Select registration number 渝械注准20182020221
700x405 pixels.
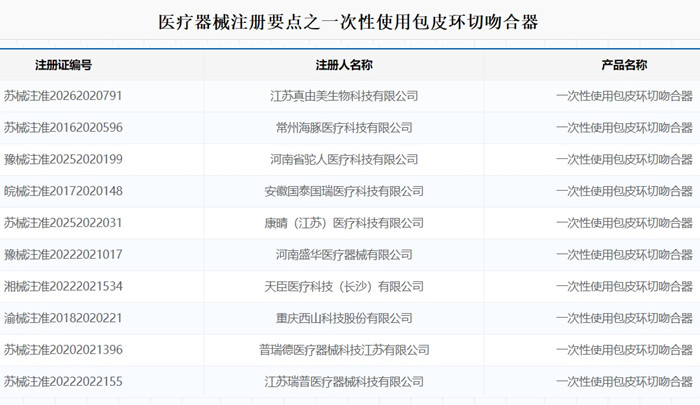(63, 318)
